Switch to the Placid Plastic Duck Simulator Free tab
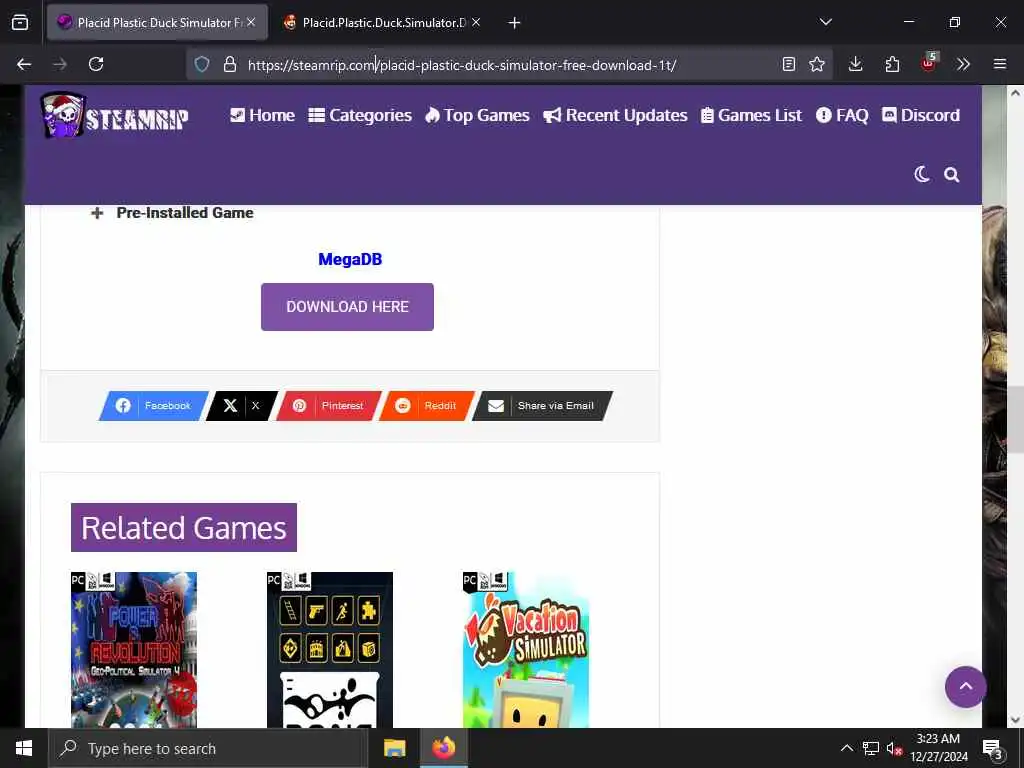 click(x=157, y=22)
